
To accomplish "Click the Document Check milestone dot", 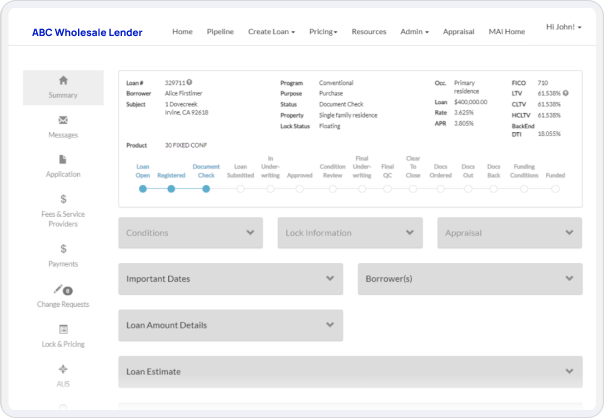I will pos(206,189).
